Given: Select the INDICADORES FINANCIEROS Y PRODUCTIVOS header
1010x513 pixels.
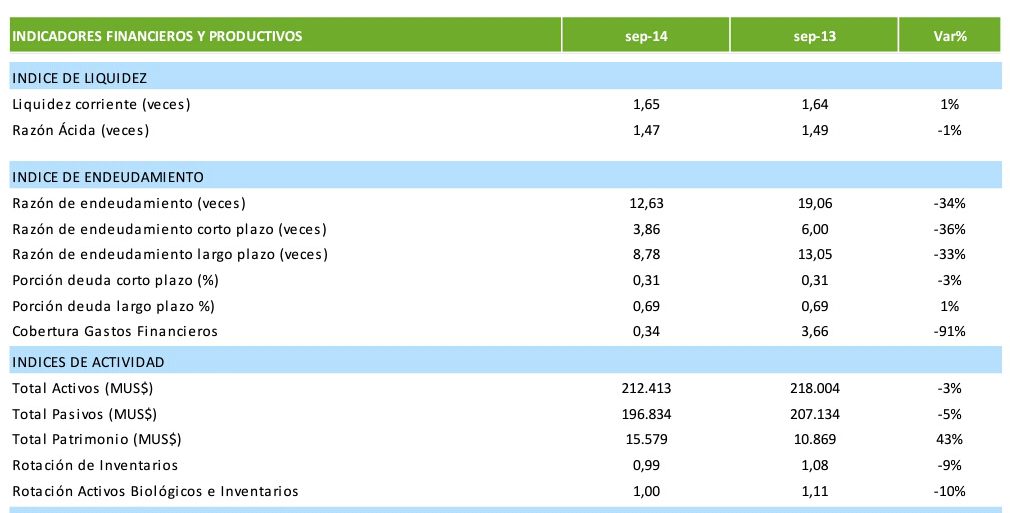Looking at the screenshot, I should pyautogui.click(x=157, y=37).
